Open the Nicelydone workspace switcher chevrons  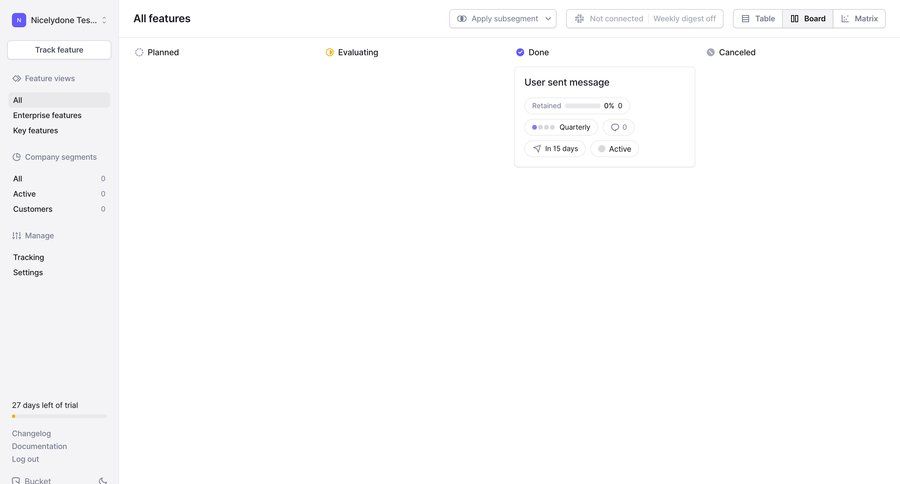104,20
